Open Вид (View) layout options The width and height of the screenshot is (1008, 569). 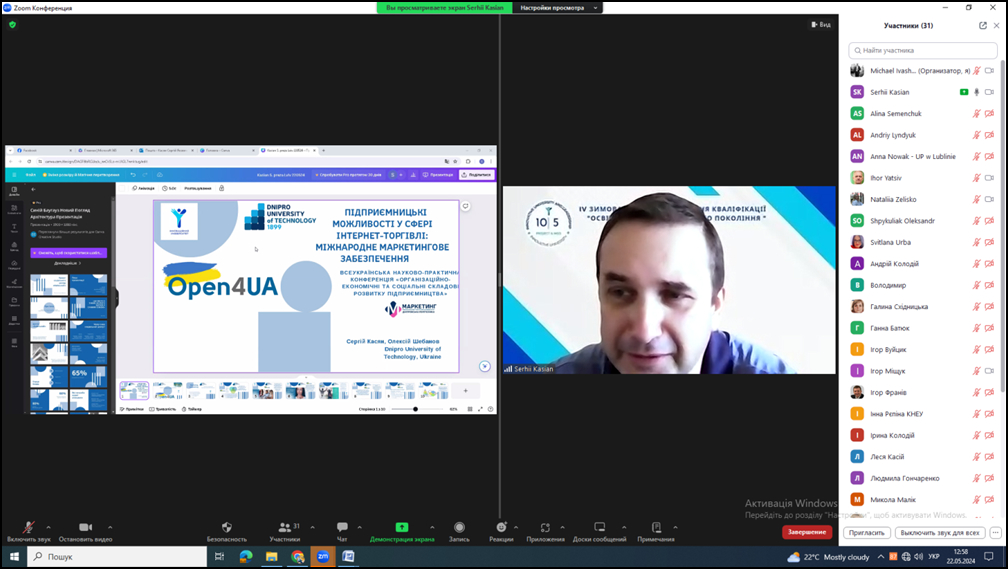tap(820, 24)
